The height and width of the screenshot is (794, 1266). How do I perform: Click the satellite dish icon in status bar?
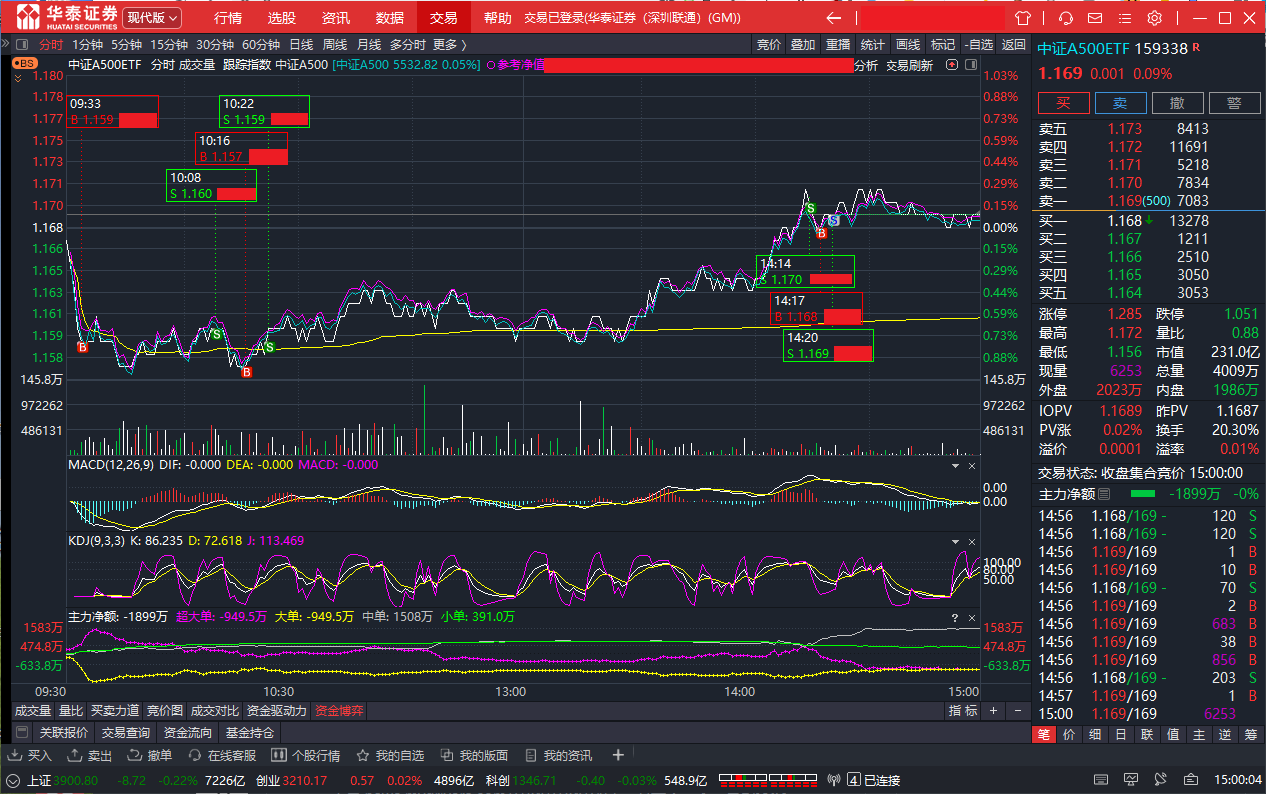click(x=1158, y=779)
